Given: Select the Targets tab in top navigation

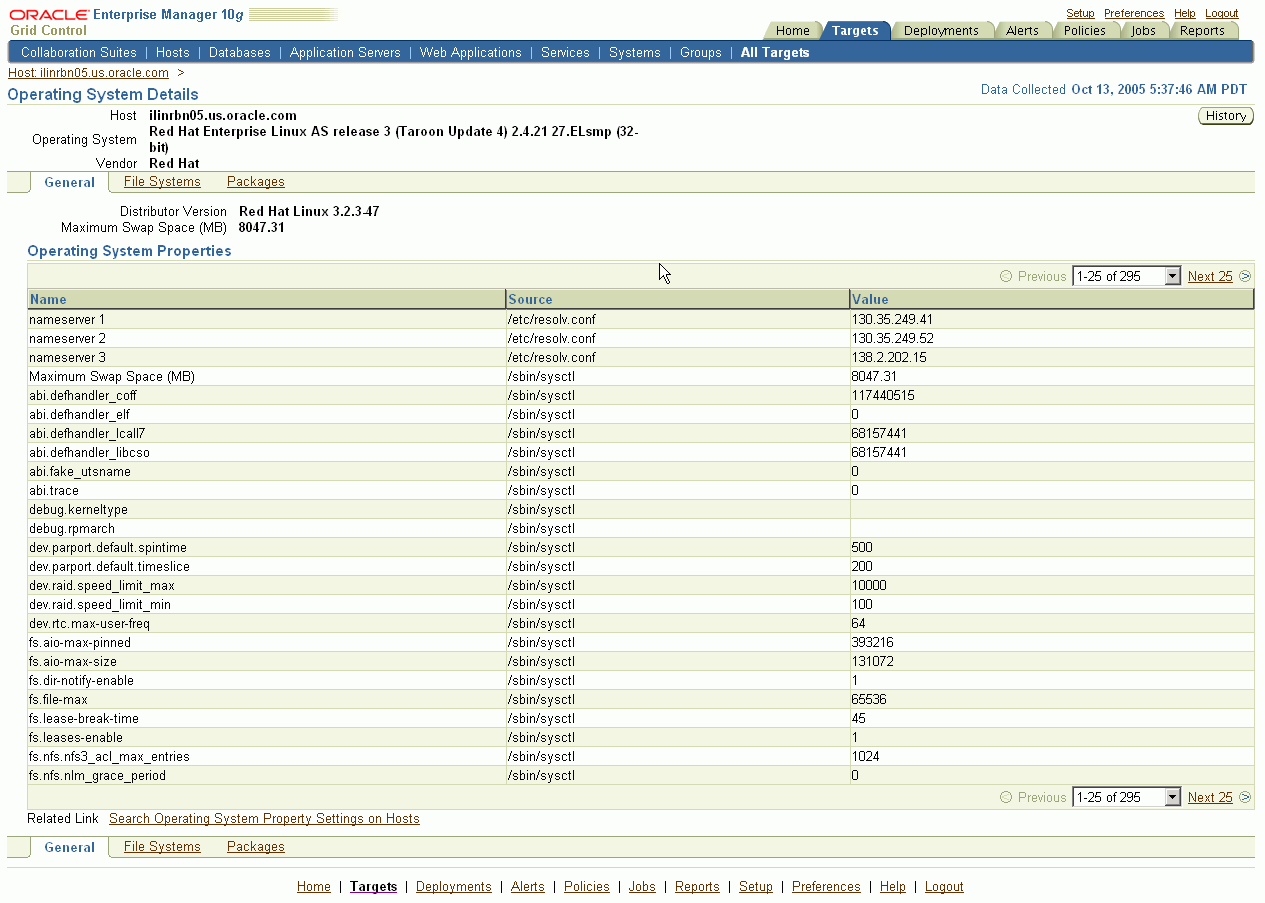Looking at the screenshot, I should [x=855, y=30].
